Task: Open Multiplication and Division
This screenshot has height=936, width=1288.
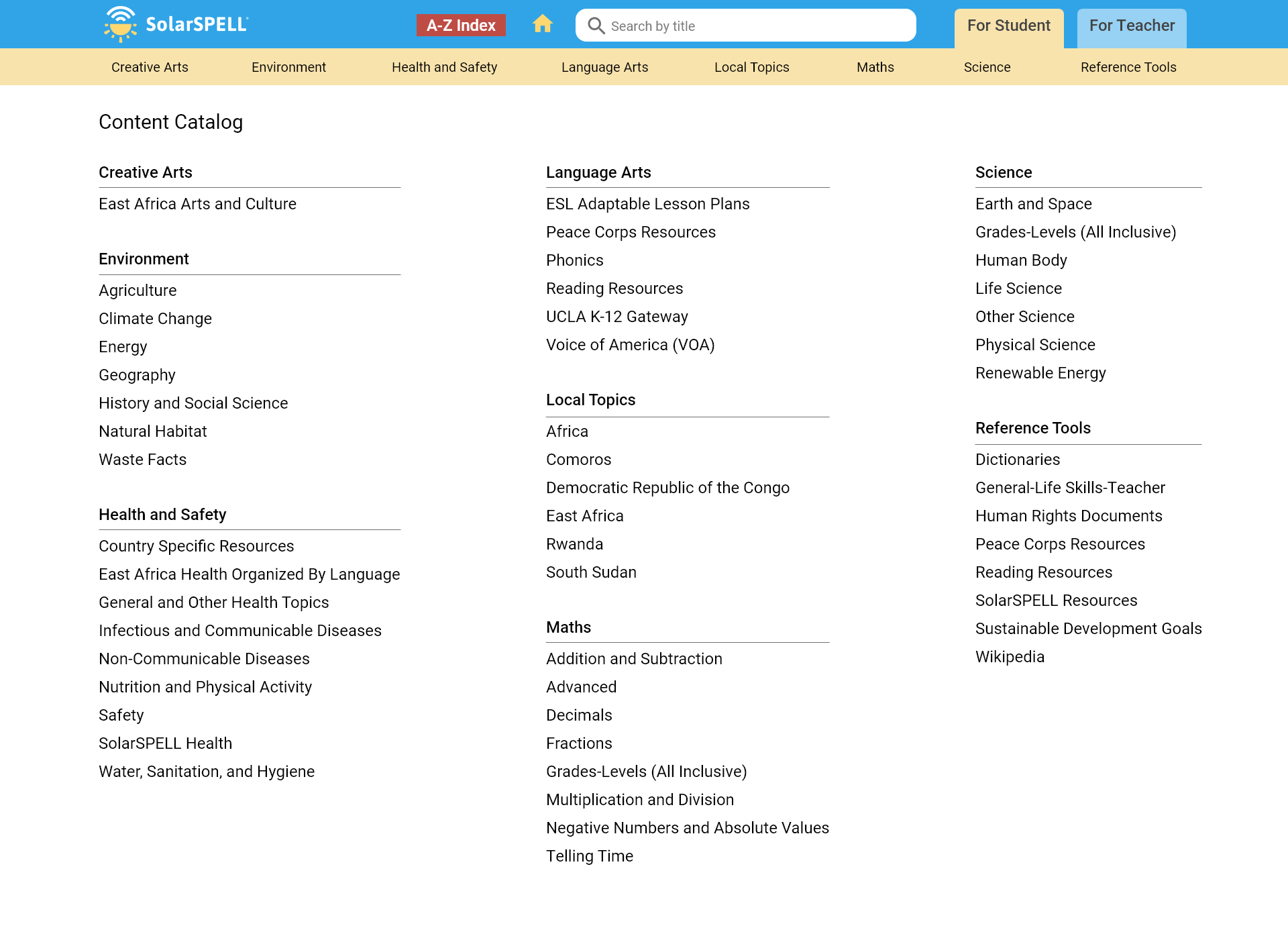Action: [640, 800]
